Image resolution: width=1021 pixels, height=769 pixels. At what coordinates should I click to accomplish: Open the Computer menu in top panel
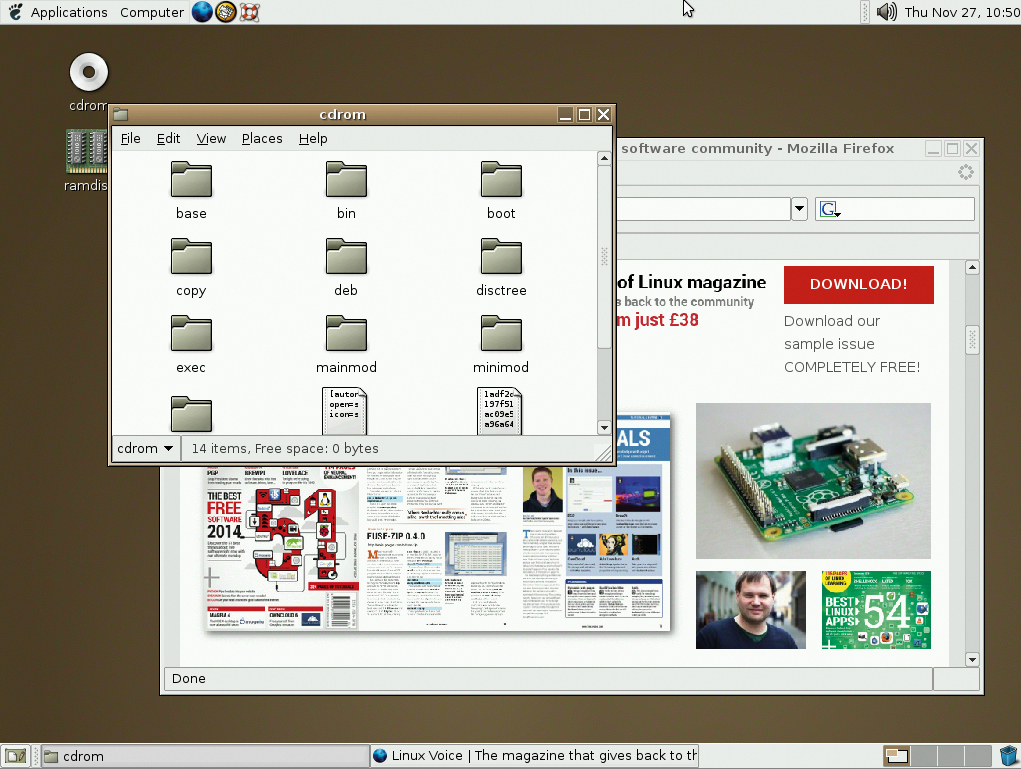(152, 12)
